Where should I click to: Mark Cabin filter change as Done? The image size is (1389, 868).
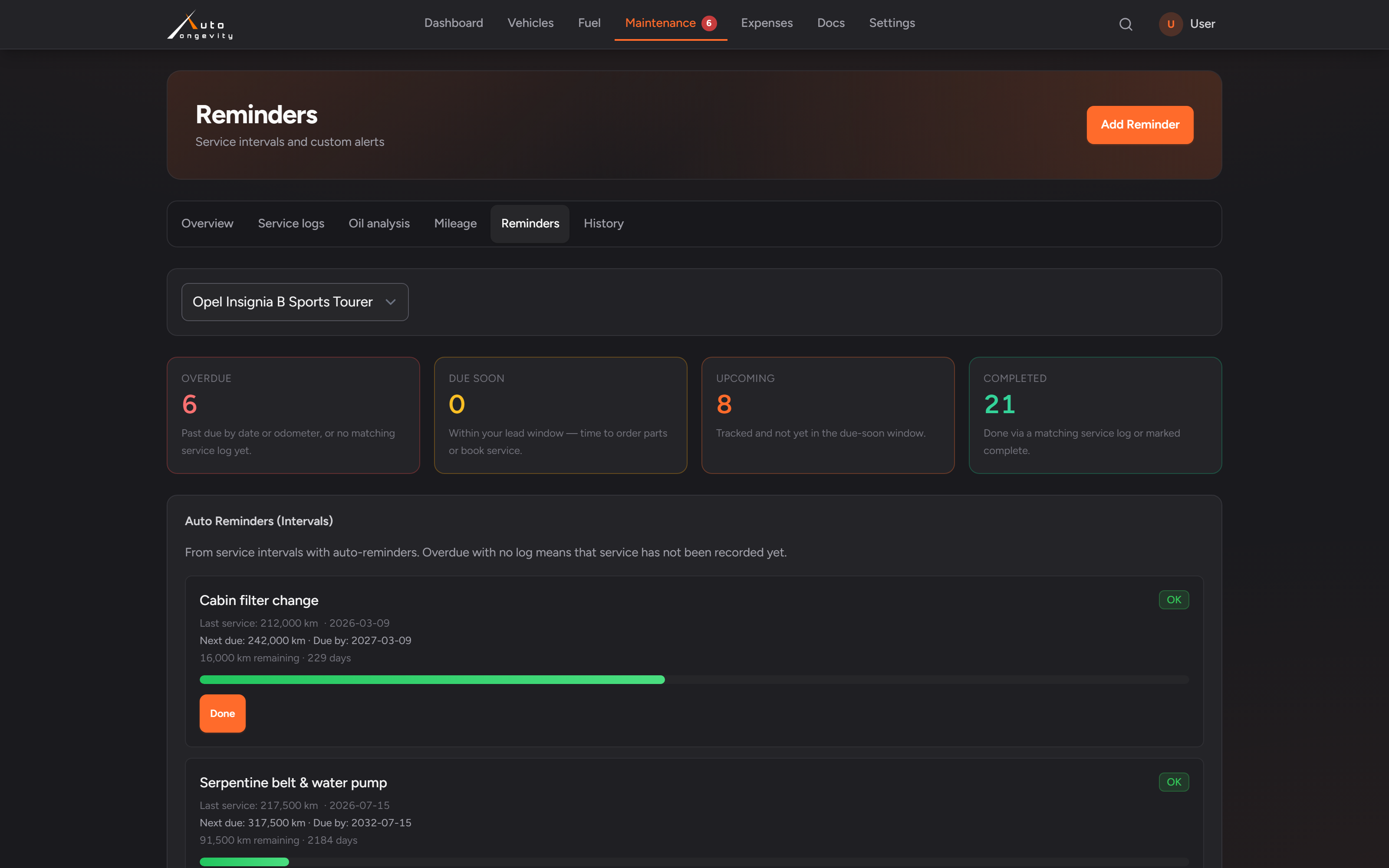(x=223, y=713)
